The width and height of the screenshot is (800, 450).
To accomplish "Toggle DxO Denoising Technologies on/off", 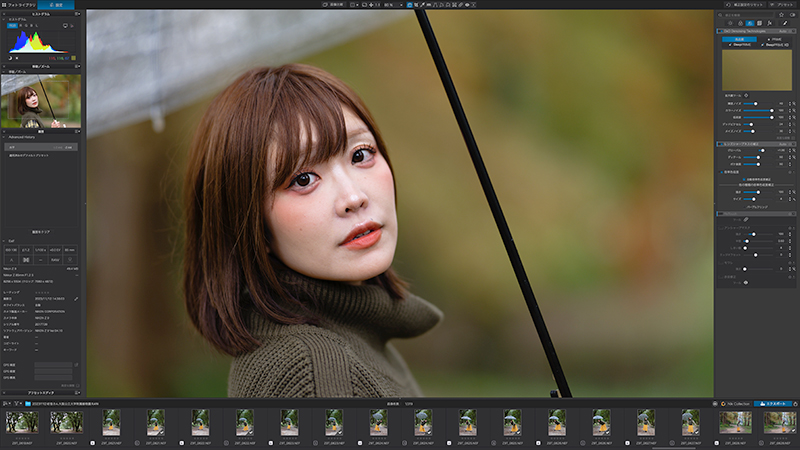I will coord(720,31).
